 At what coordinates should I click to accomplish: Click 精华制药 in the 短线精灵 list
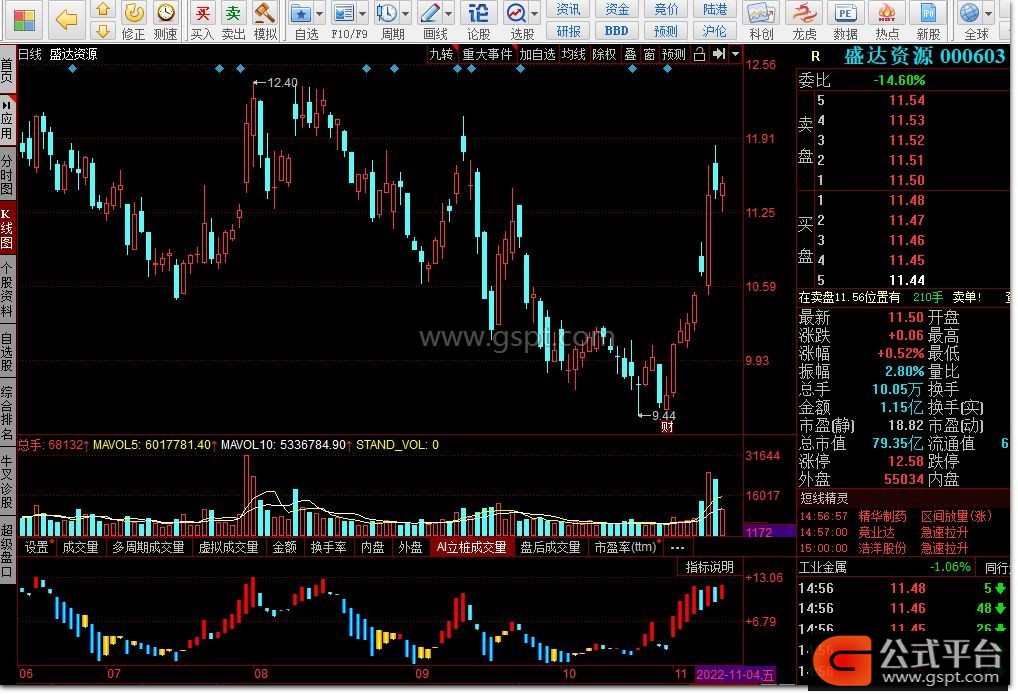pos(882,516)
